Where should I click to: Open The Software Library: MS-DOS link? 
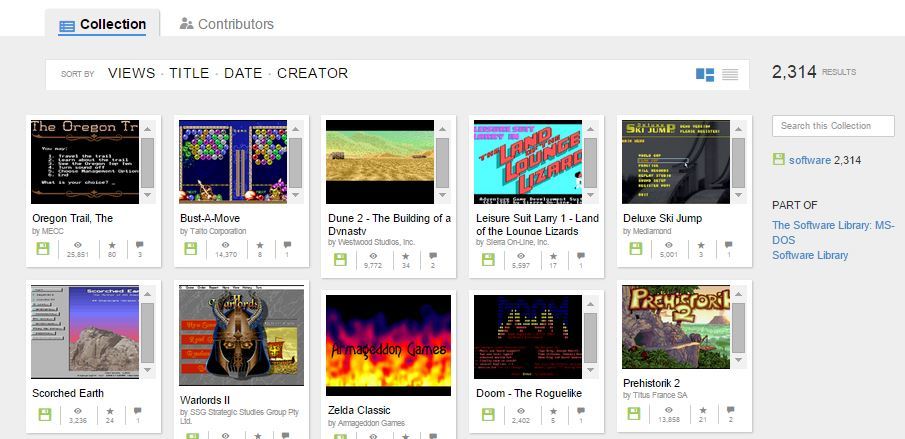coord(833,232)
